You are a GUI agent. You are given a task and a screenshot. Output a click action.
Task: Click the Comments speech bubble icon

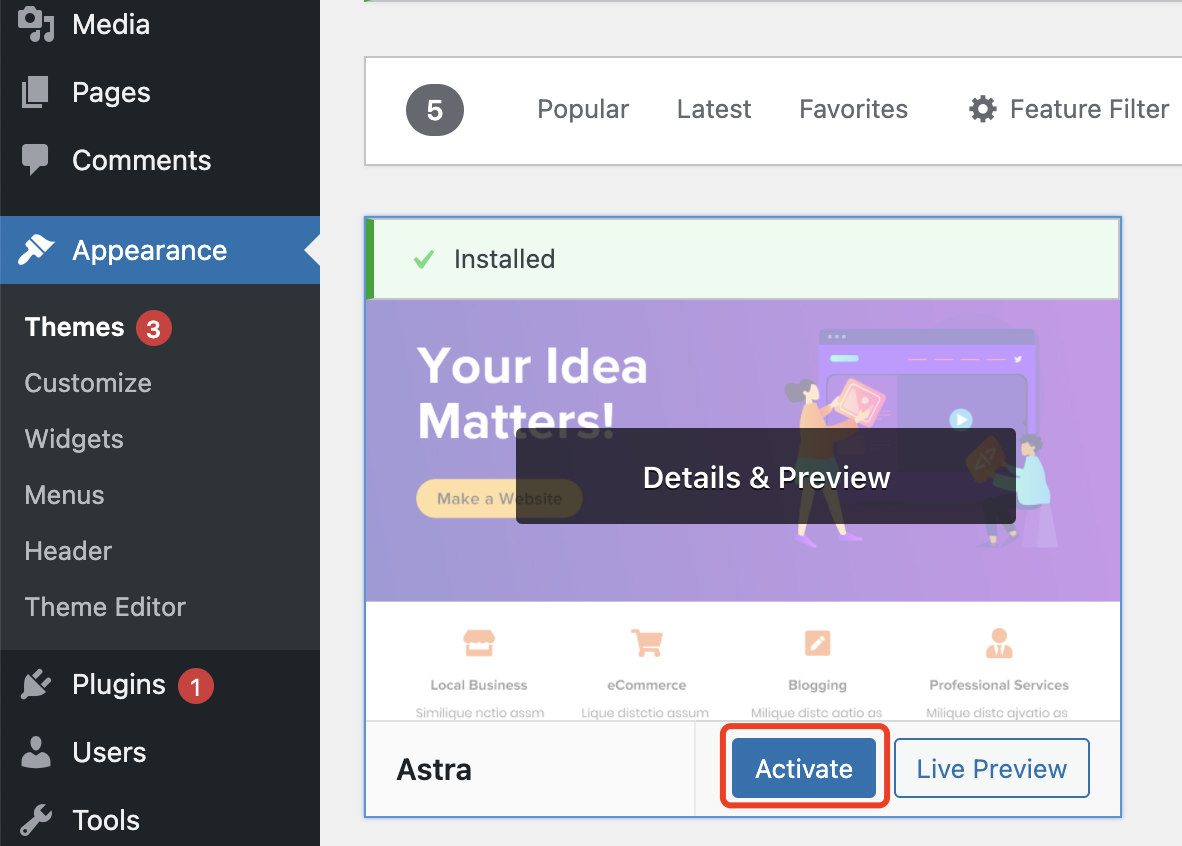[35, 159]
